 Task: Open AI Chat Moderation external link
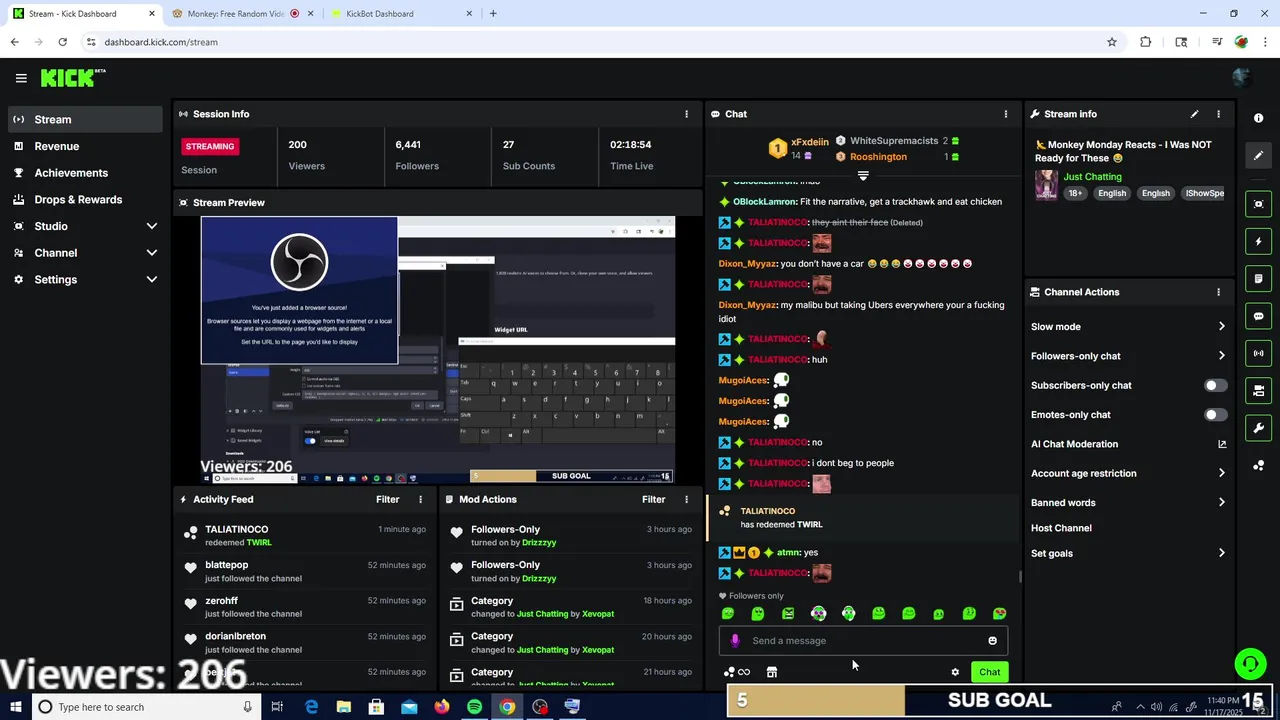(x=1221, y=444)
